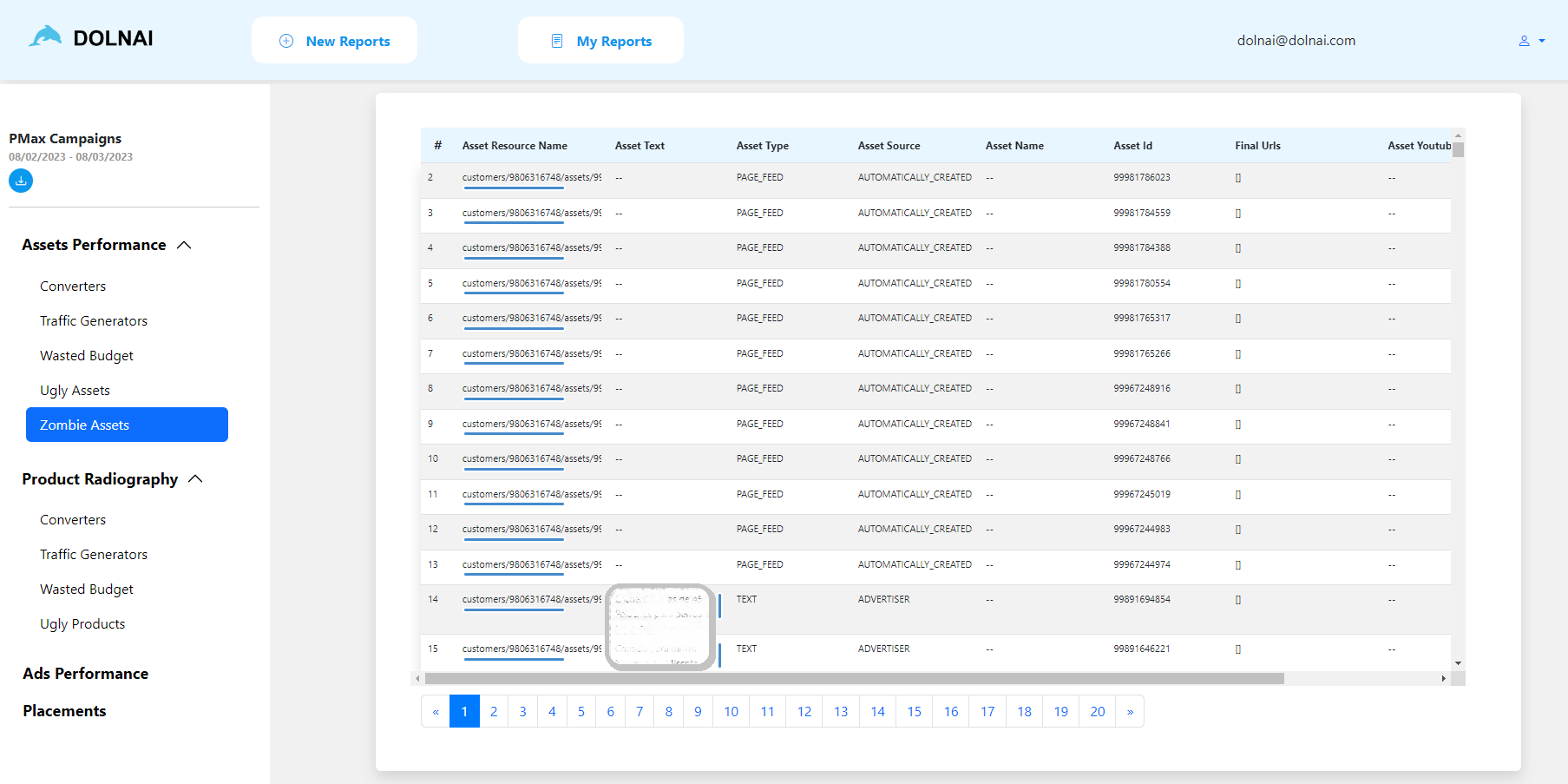Screen dimensions: 1568x784
Task: Download the PMax Campaigns report
Action: (x=20, y=181)
